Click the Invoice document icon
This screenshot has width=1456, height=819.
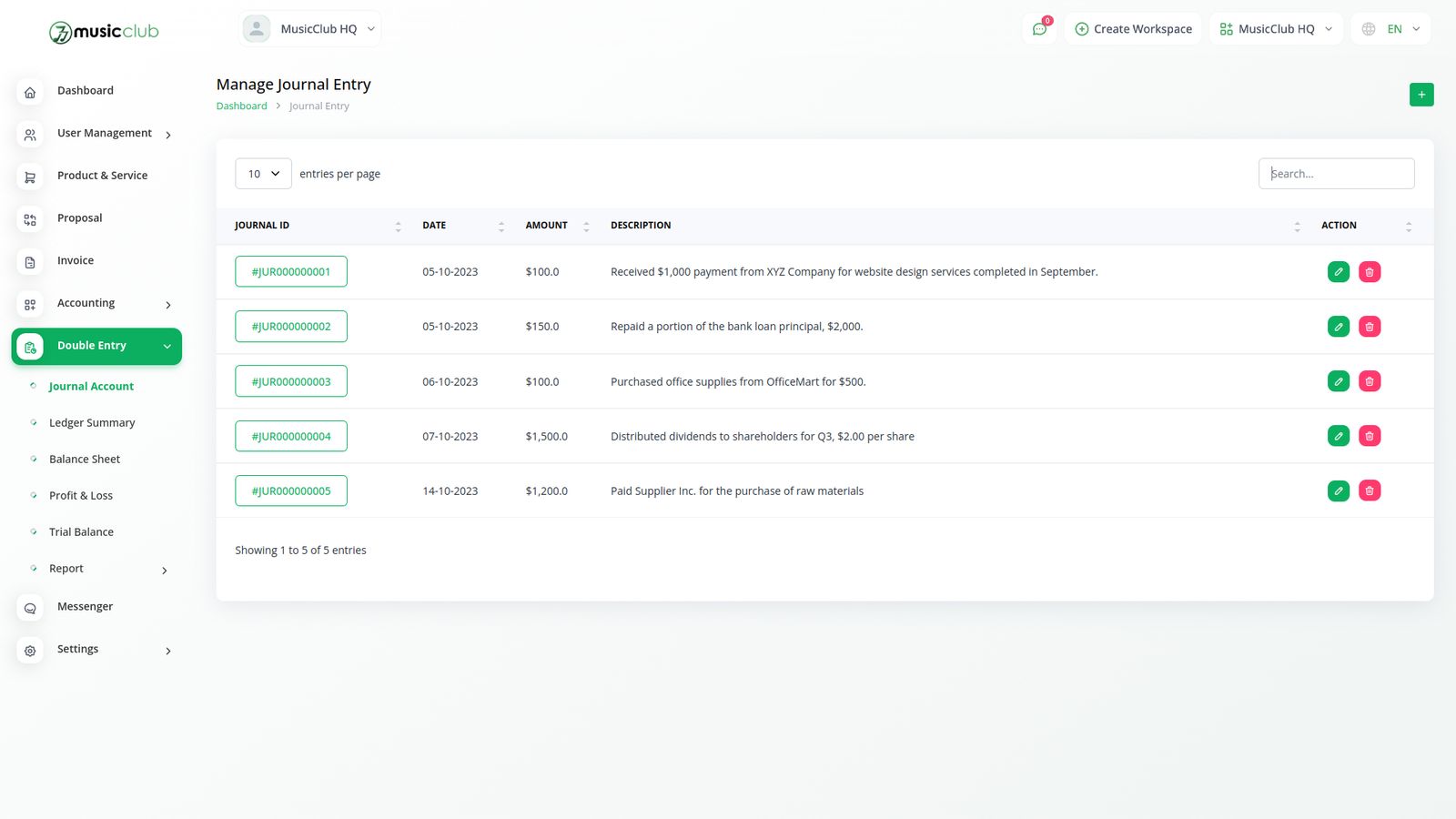30,262
